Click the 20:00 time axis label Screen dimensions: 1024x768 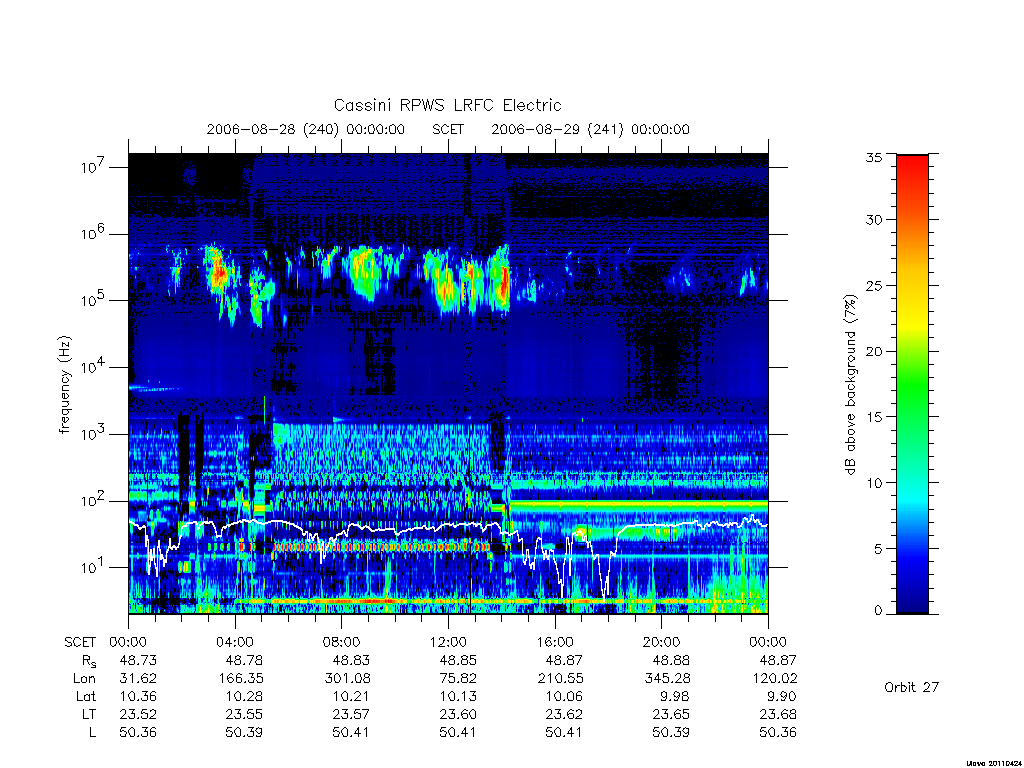click(661, 642)
